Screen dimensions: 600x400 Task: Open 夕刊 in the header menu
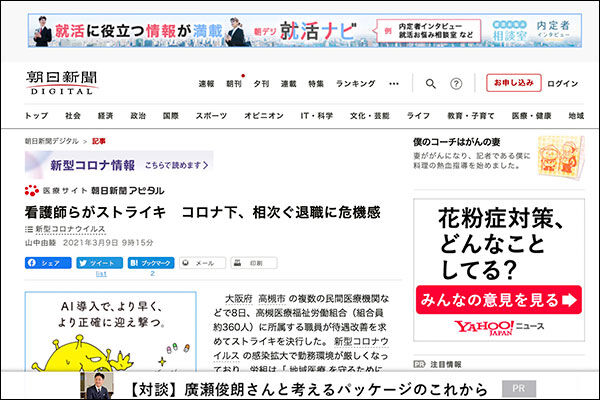click(261, 83)
